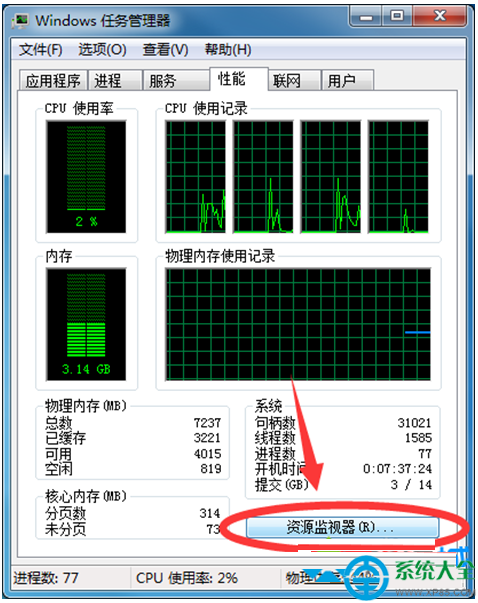Open the 帮助(H) menu
This screenshot has height=603, width=478.
pyautogui.click(x=228, y=50)
